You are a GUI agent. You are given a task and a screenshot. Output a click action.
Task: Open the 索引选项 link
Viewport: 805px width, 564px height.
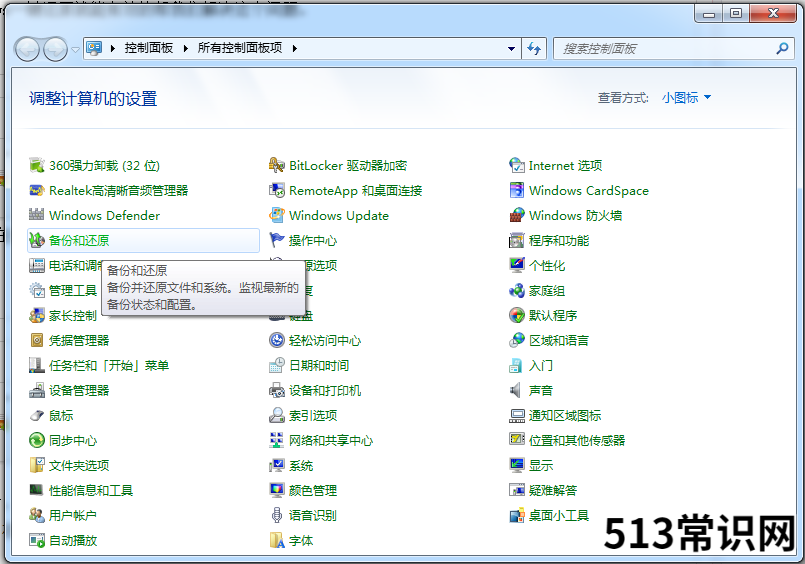pos(313,415)
